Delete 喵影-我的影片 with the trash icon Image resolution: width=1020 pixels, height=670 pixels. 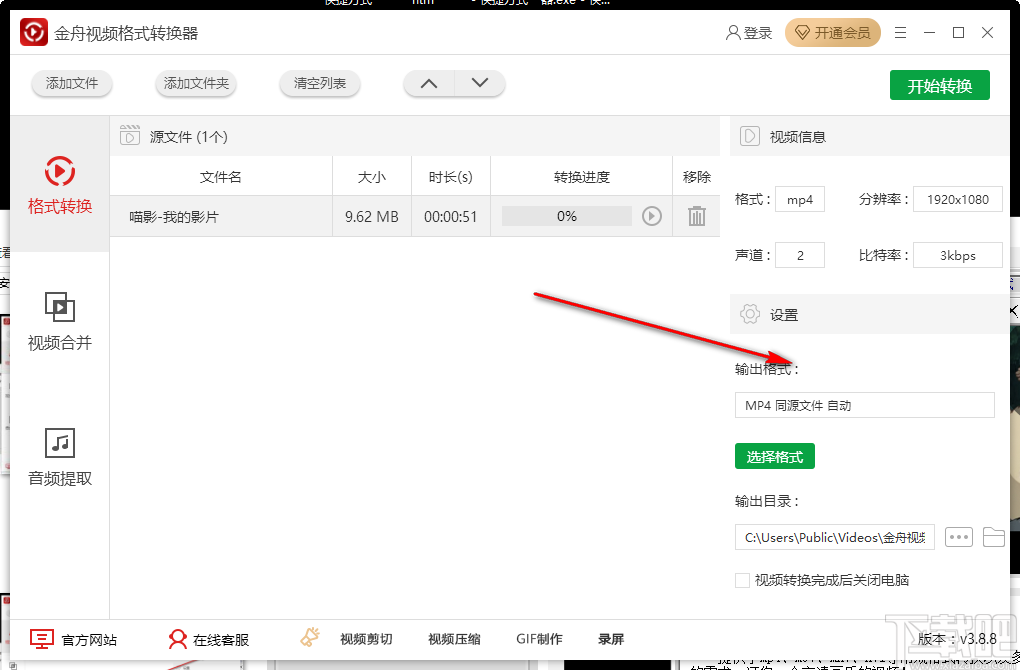point(692,215)
